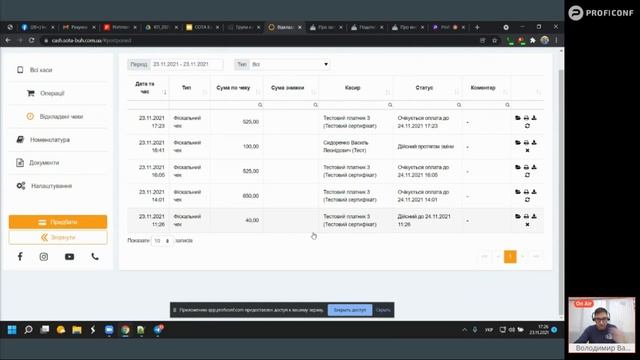Sort by Сума по чеку column
Screen dimensions: 640x360
pos(237,88)
